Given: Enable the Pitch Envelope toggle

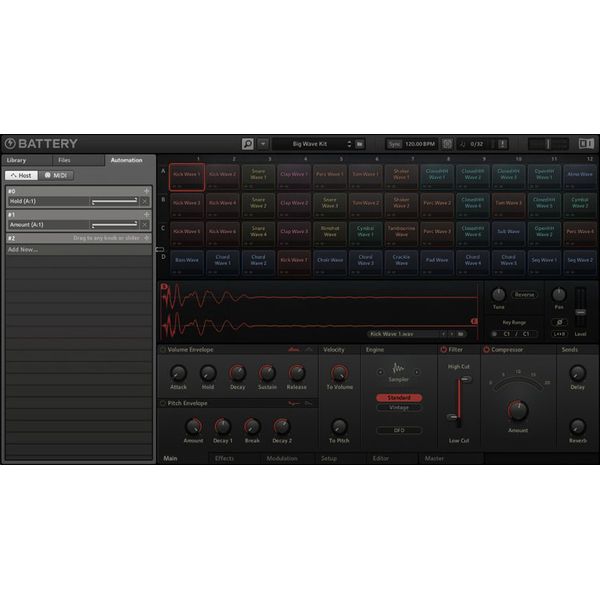Looking at the screenshot, I should [x=163, y=403].
